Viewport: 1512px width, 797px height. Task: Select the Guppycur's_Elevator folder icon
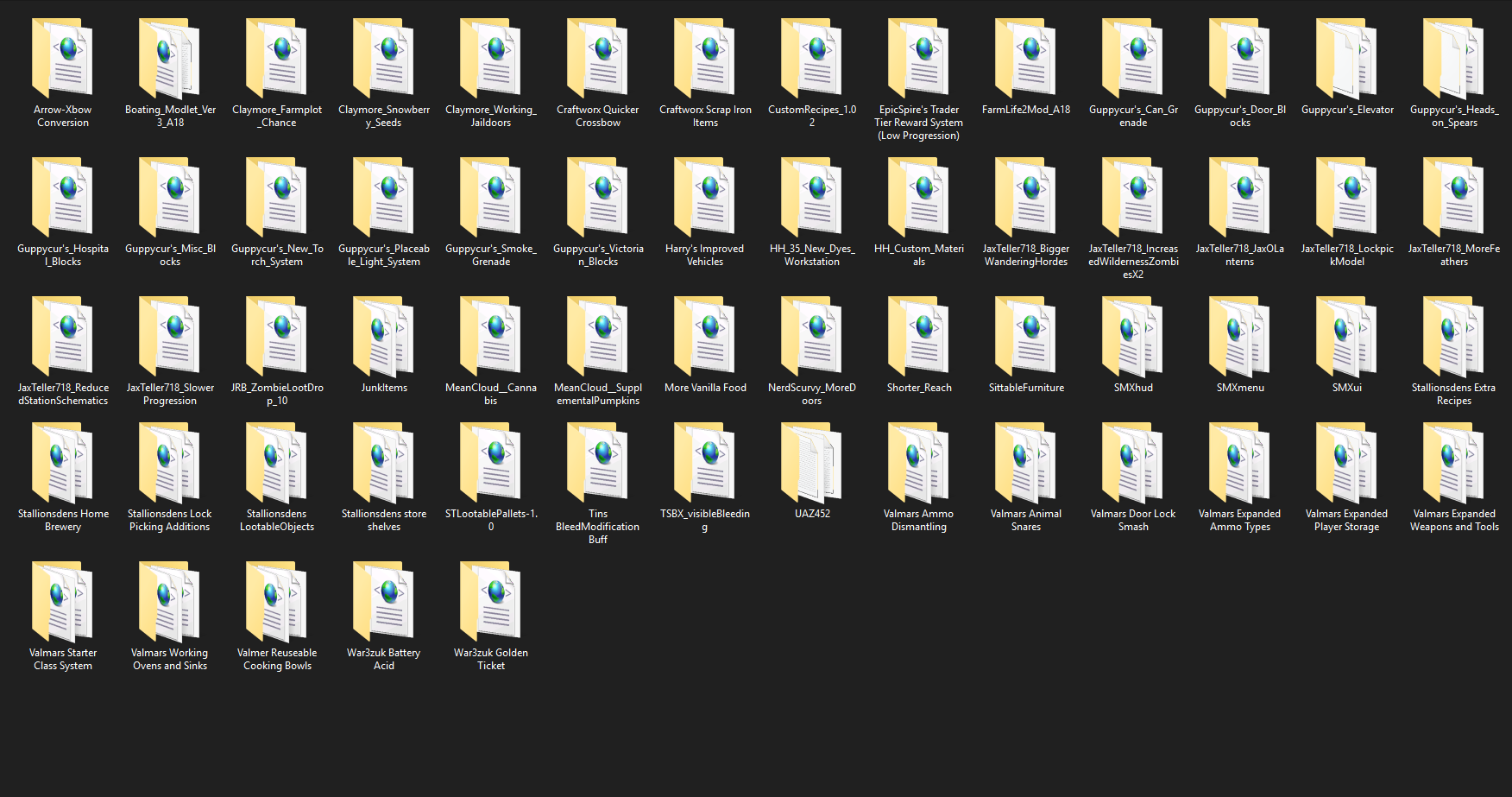(1347, 59)
